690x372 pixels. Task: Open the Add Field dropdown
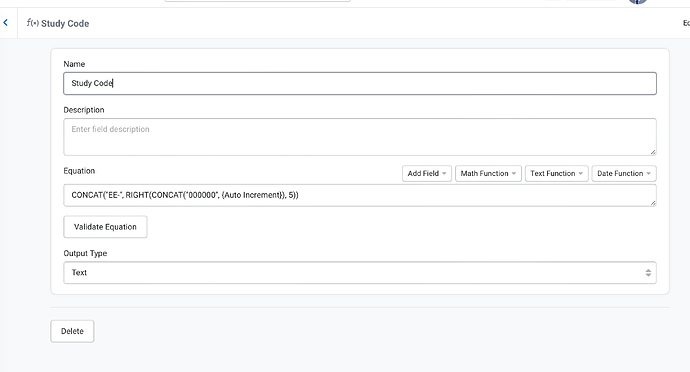coord(426,173)
